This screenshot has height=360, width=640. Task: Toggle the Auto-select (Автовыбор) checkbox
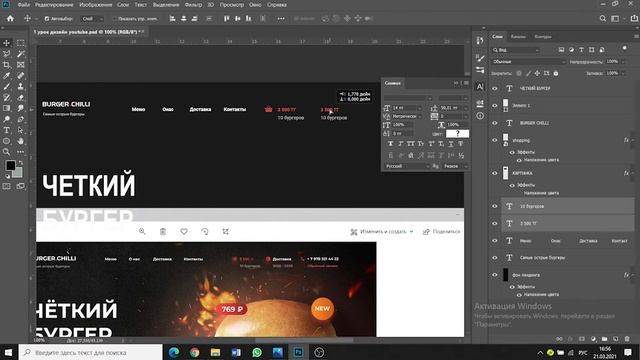47,19
